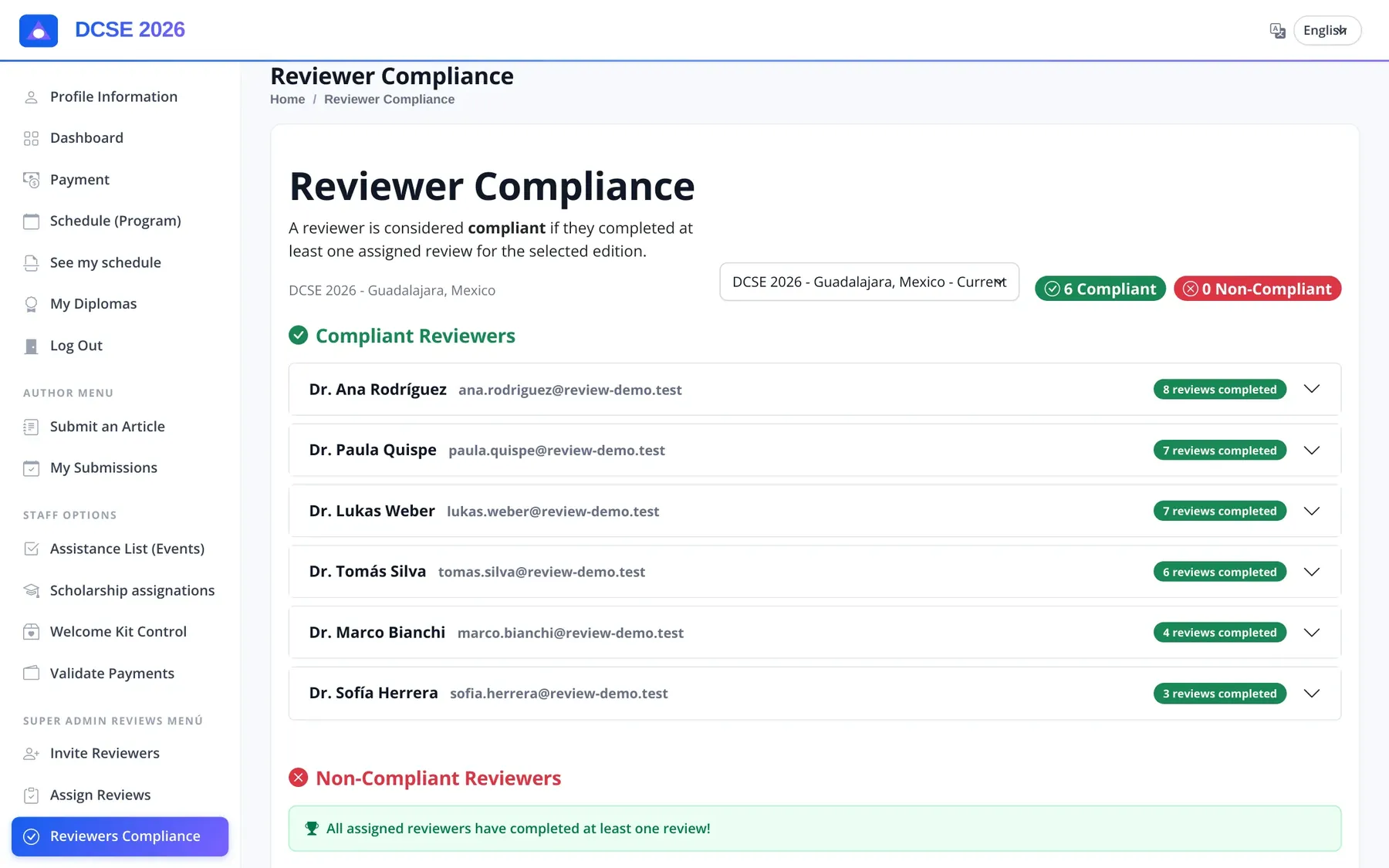The height and width of the screenshot is (868, 1389).
Task: Open Profile Information menu item
Action: (120, 96)
